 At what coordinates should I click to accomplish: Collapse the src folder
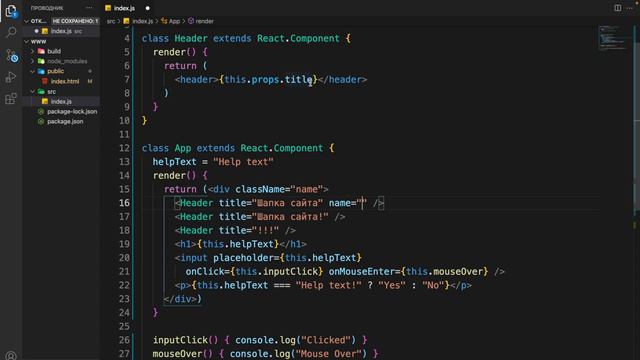(x=32, y=91)
